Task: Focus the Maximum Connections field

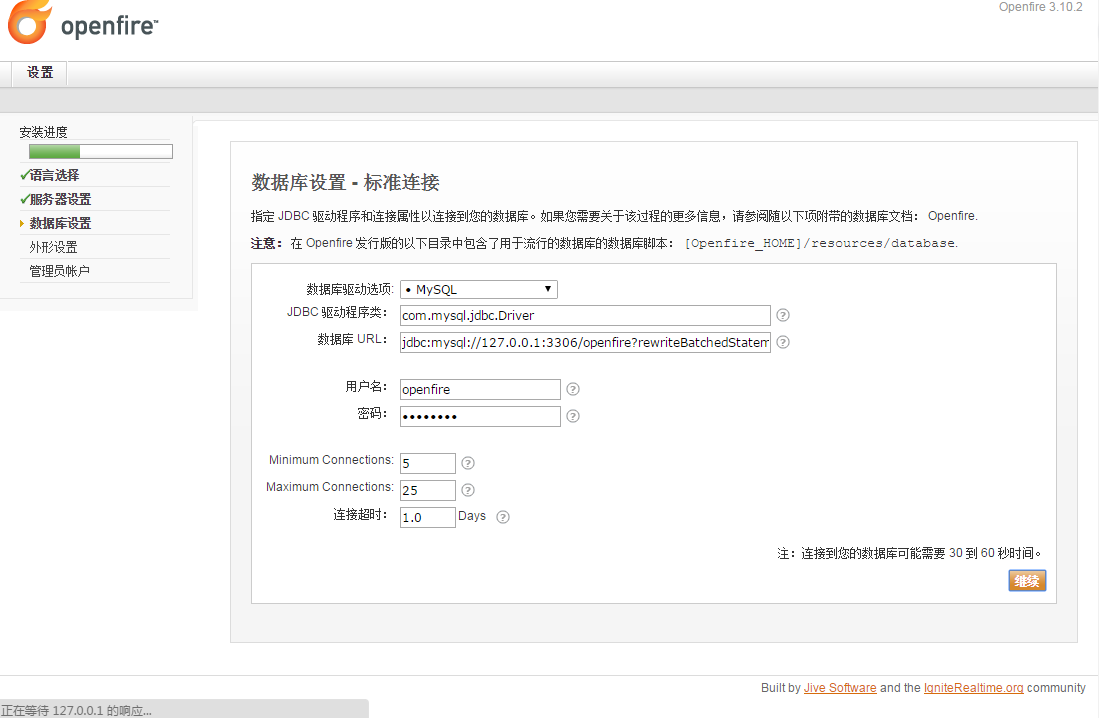Action: tap(428, 490)
